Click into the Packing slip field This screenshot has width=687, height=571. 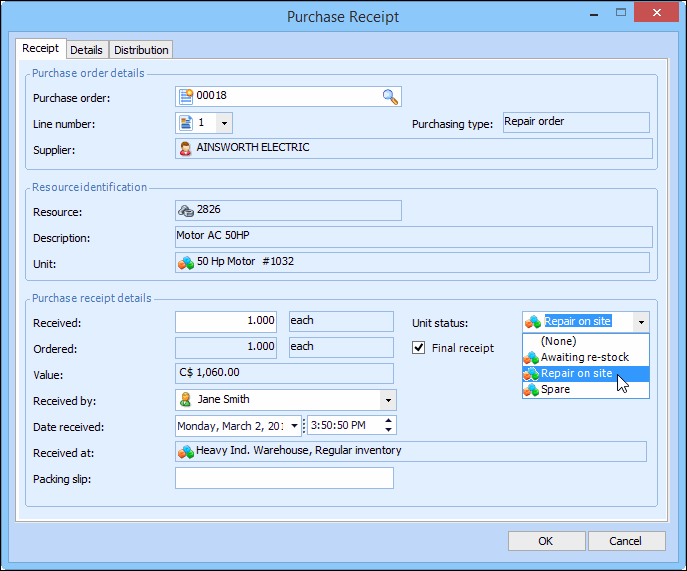tap(284, 478)
